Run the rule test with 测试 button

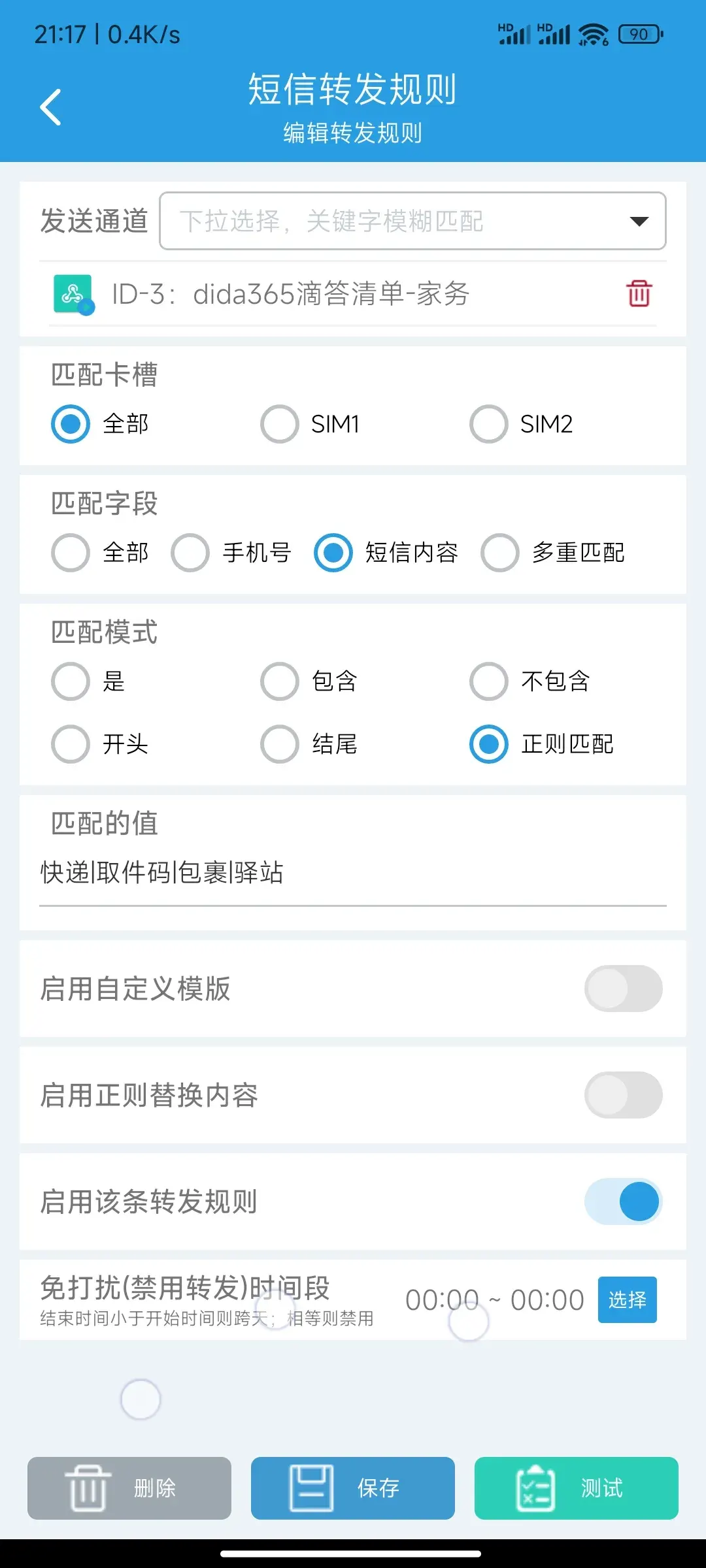click(x=576, y=1488)
